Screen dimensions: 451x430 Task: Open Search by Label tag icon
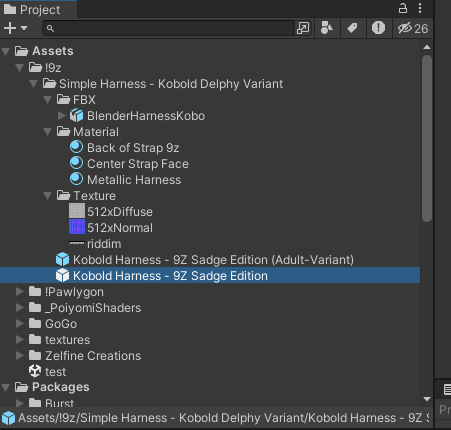(x=352, y=28)
